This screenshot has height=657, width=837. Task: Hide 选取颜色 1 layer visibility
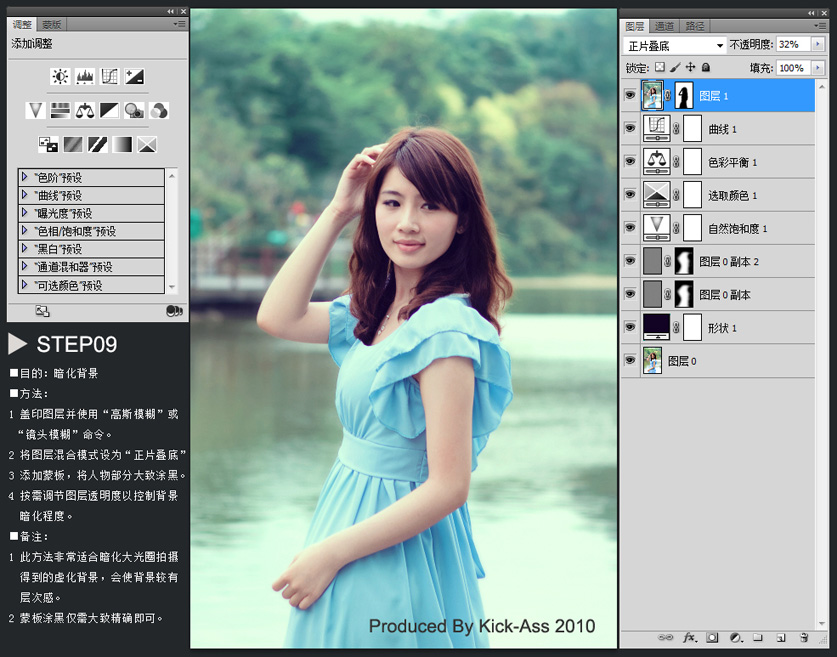pyautogui.click(x=630, y=194)
